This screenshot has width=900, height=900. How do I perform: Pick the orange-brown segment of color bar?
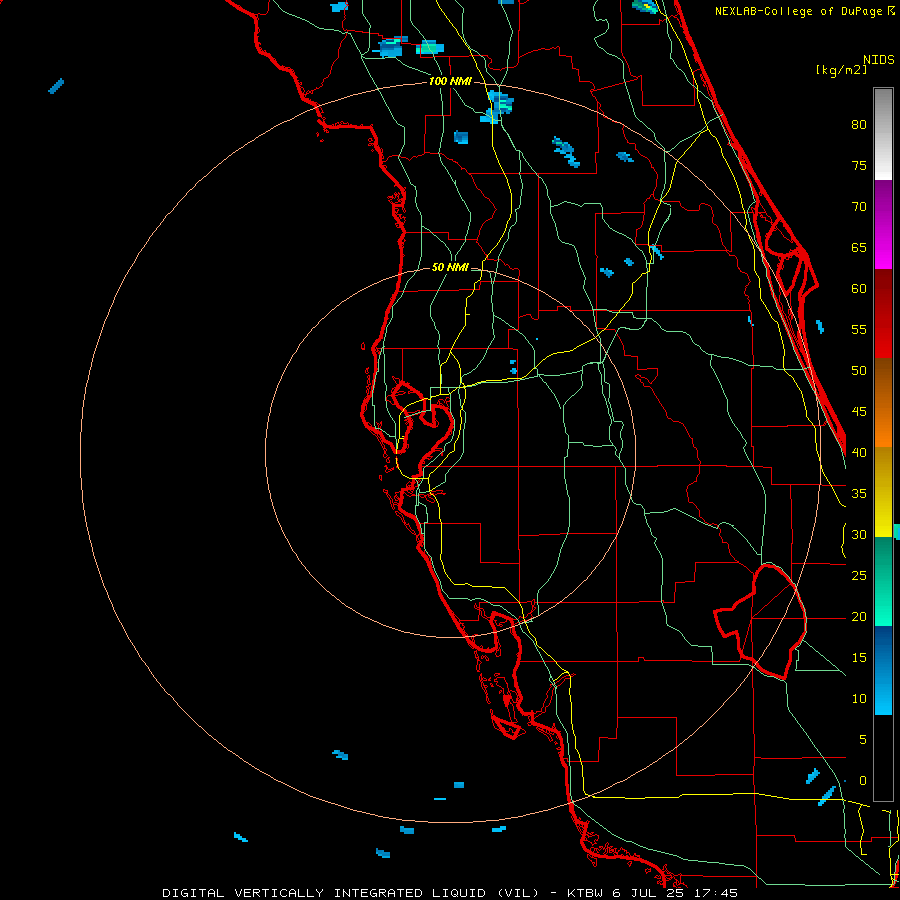[883, 402]
